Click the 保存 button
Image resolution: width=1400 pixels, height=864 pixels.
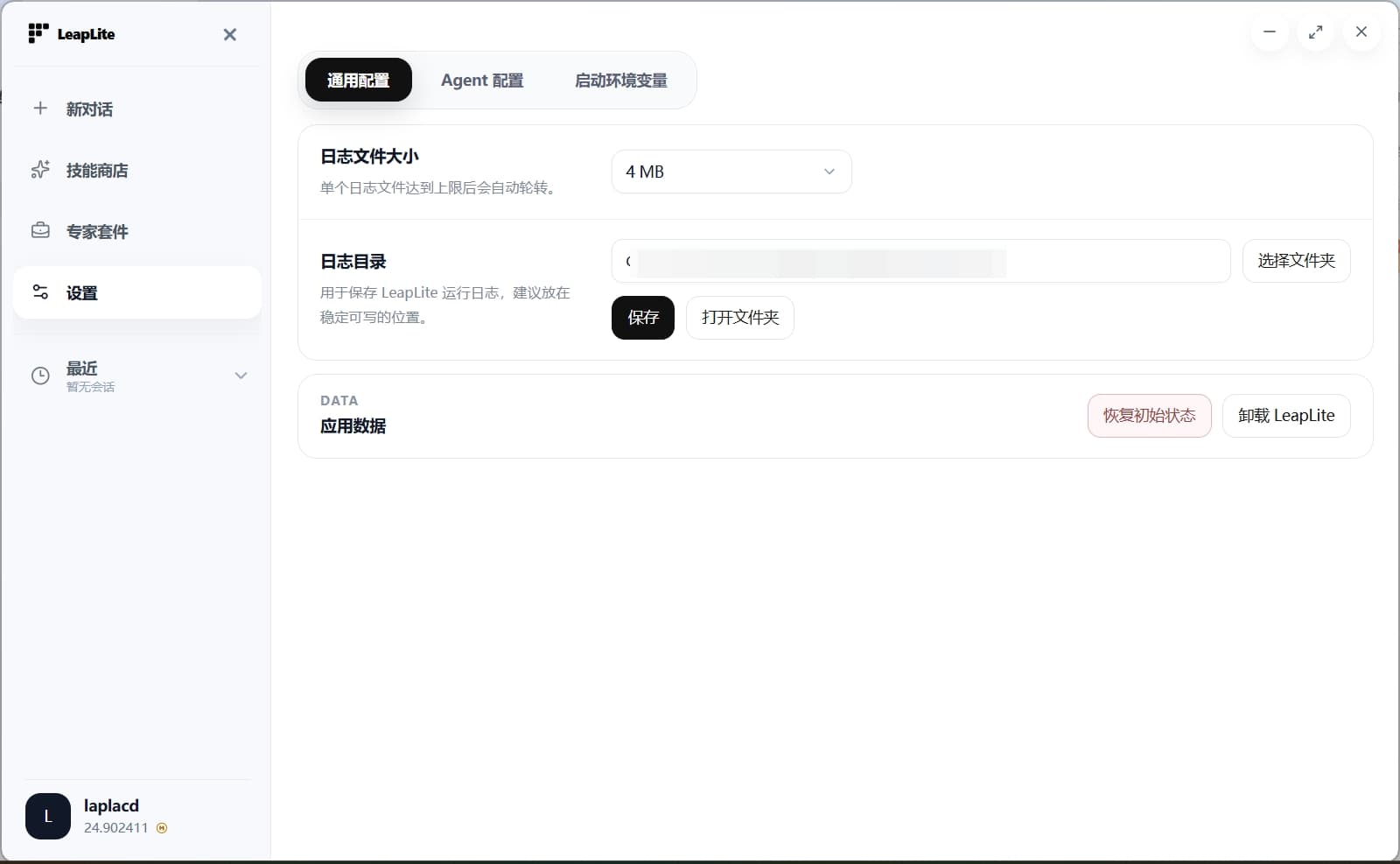[643, 318]
